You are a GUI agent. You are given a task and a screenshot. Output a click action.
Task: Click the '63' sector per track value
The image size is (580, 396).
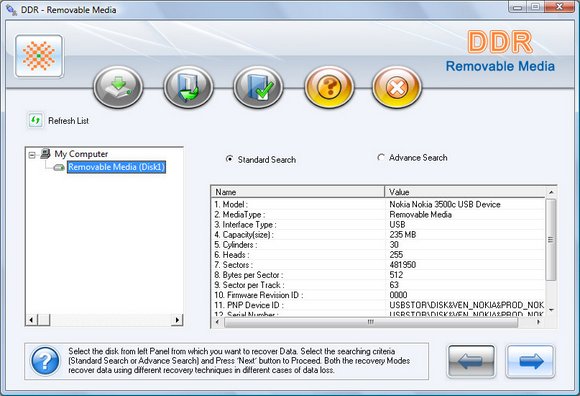tap(394, 285)
